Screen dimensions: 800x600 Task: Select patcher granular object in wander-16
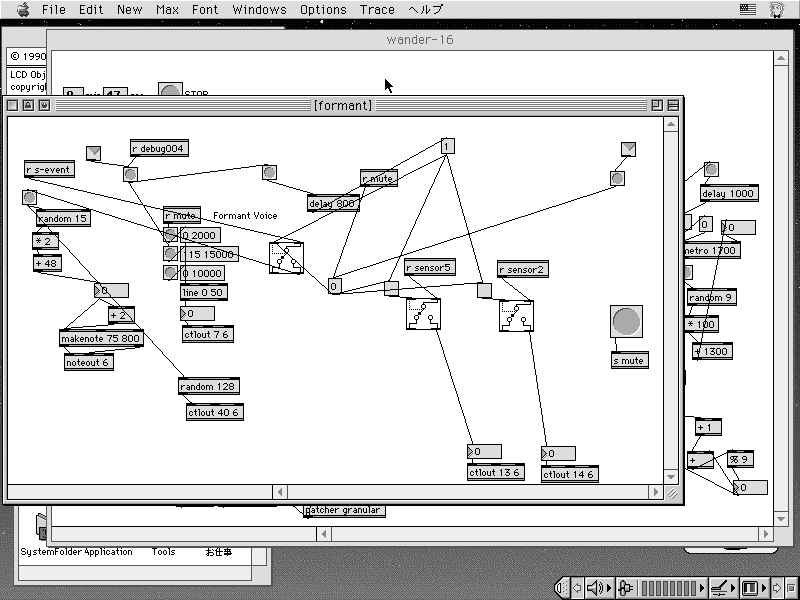pos(344,510)
